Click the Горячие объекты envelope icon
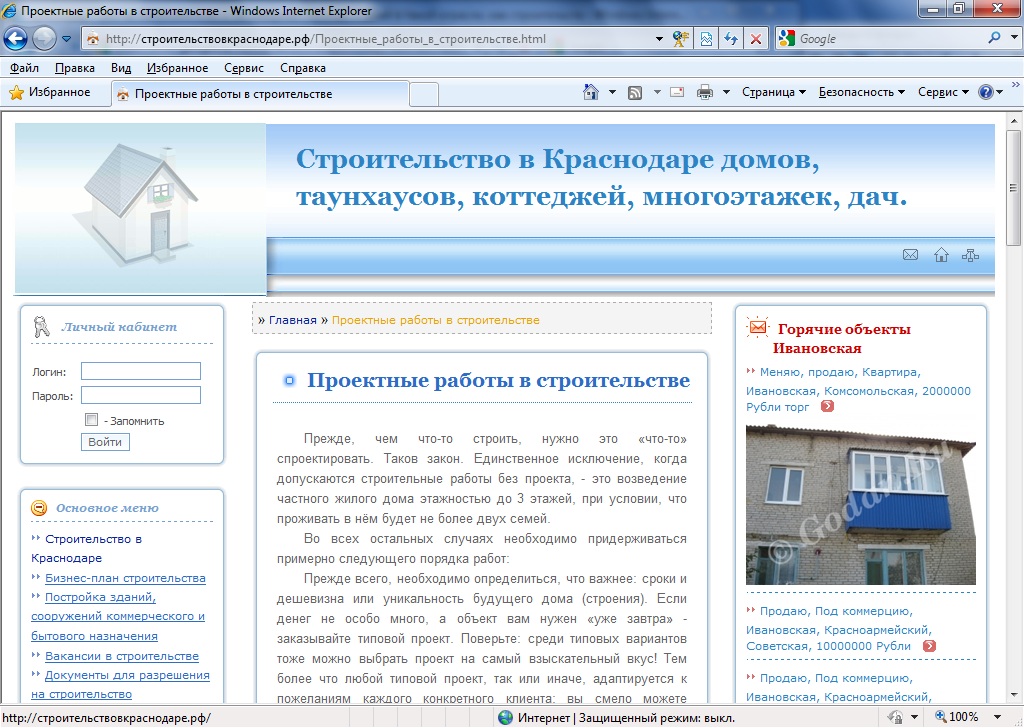 point(758,326)
